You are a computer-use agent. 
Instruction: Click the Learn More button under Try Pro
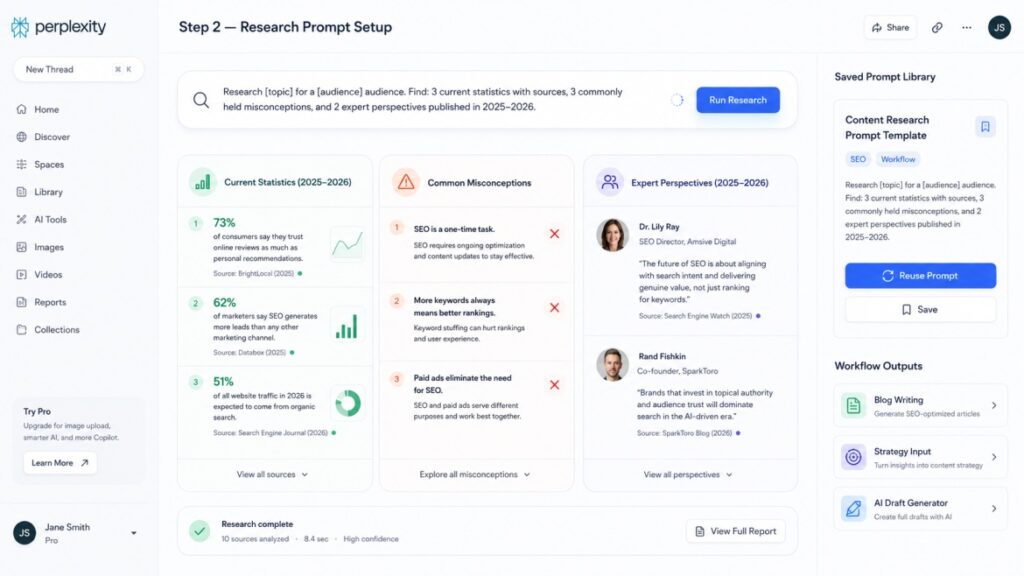click(x=60, y=463)
